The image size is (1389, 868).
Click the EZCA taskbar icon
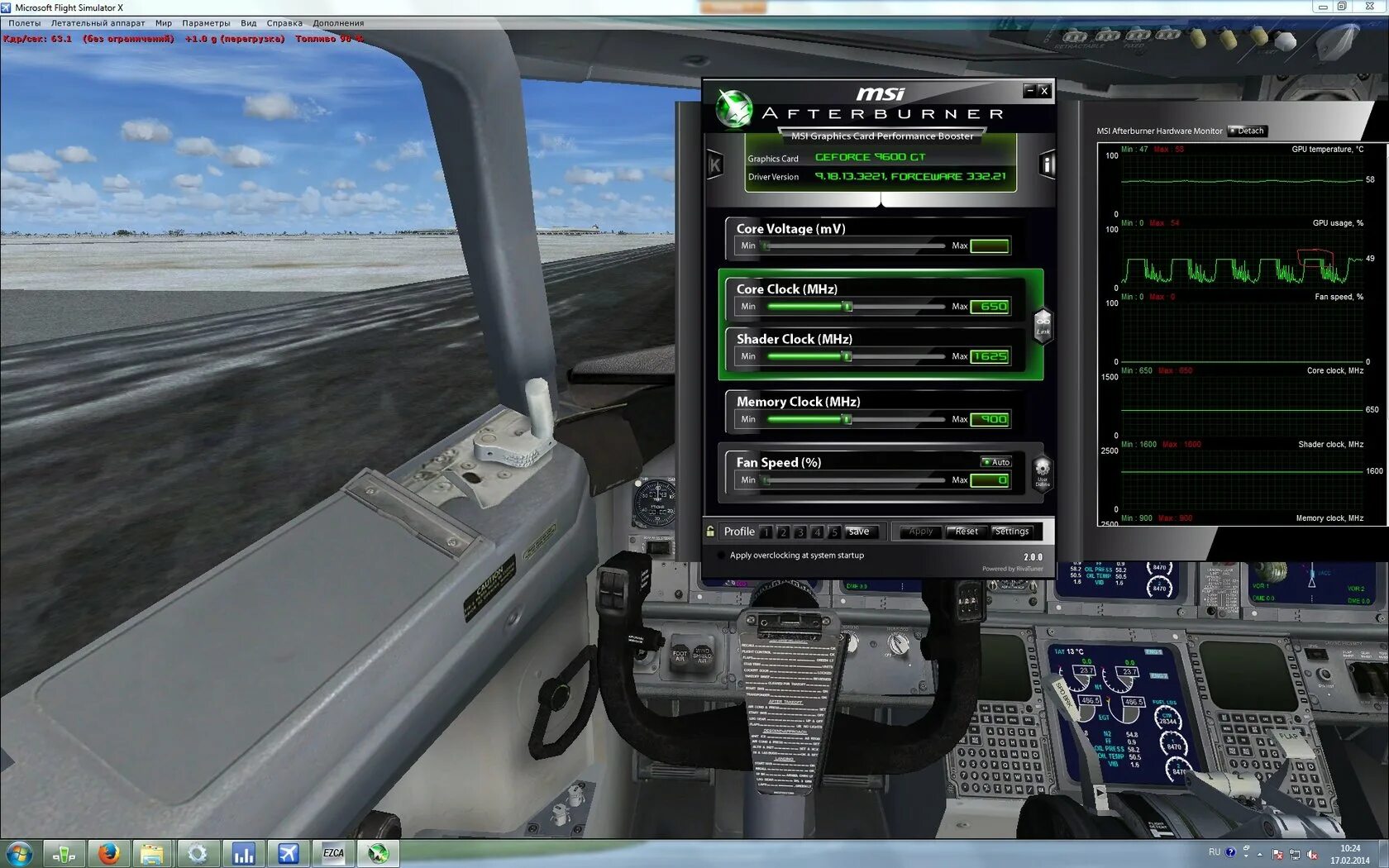pyautogui.click(x=333, y=854)
